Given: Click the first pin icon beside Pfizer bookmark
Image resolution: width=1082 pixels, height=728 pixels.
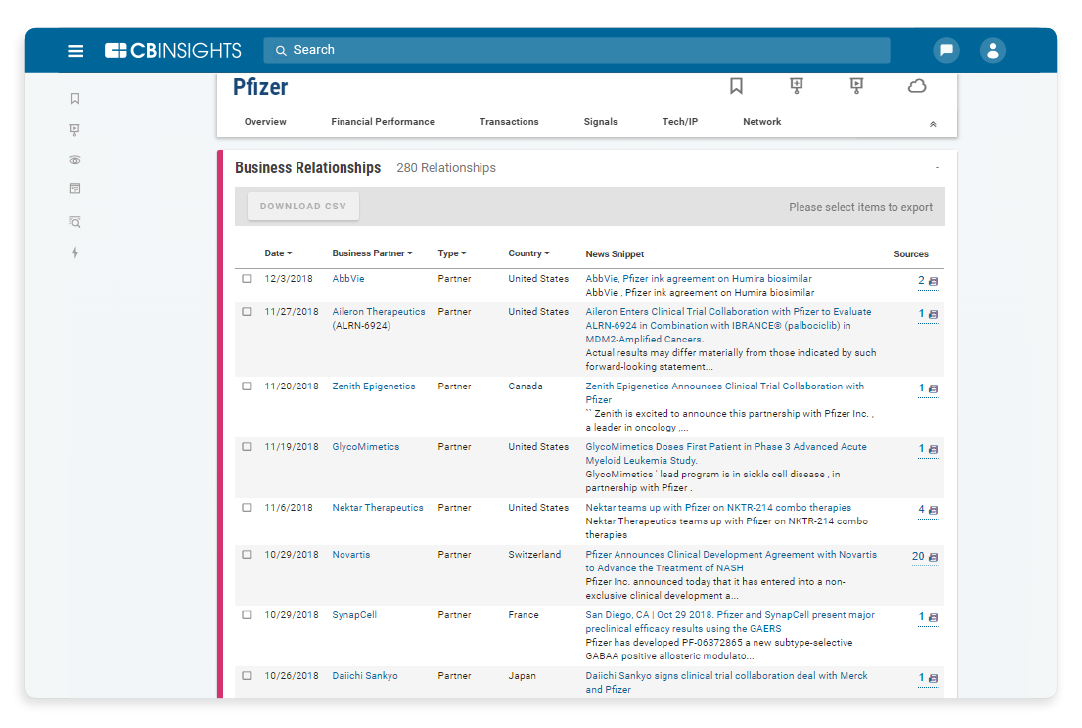Looking at the screenshot, I should pyautogui.click(x=796, y=86).
